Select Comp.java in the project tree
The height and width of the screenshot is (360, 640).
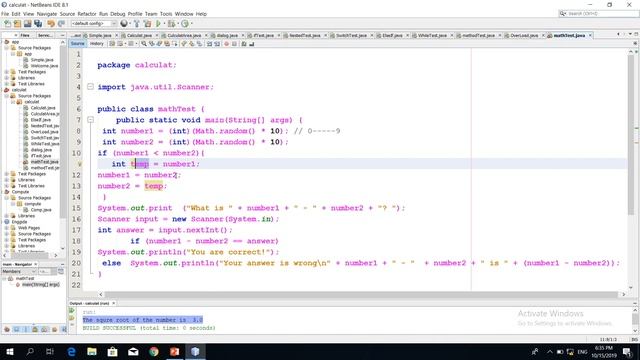tap(41, 210)
